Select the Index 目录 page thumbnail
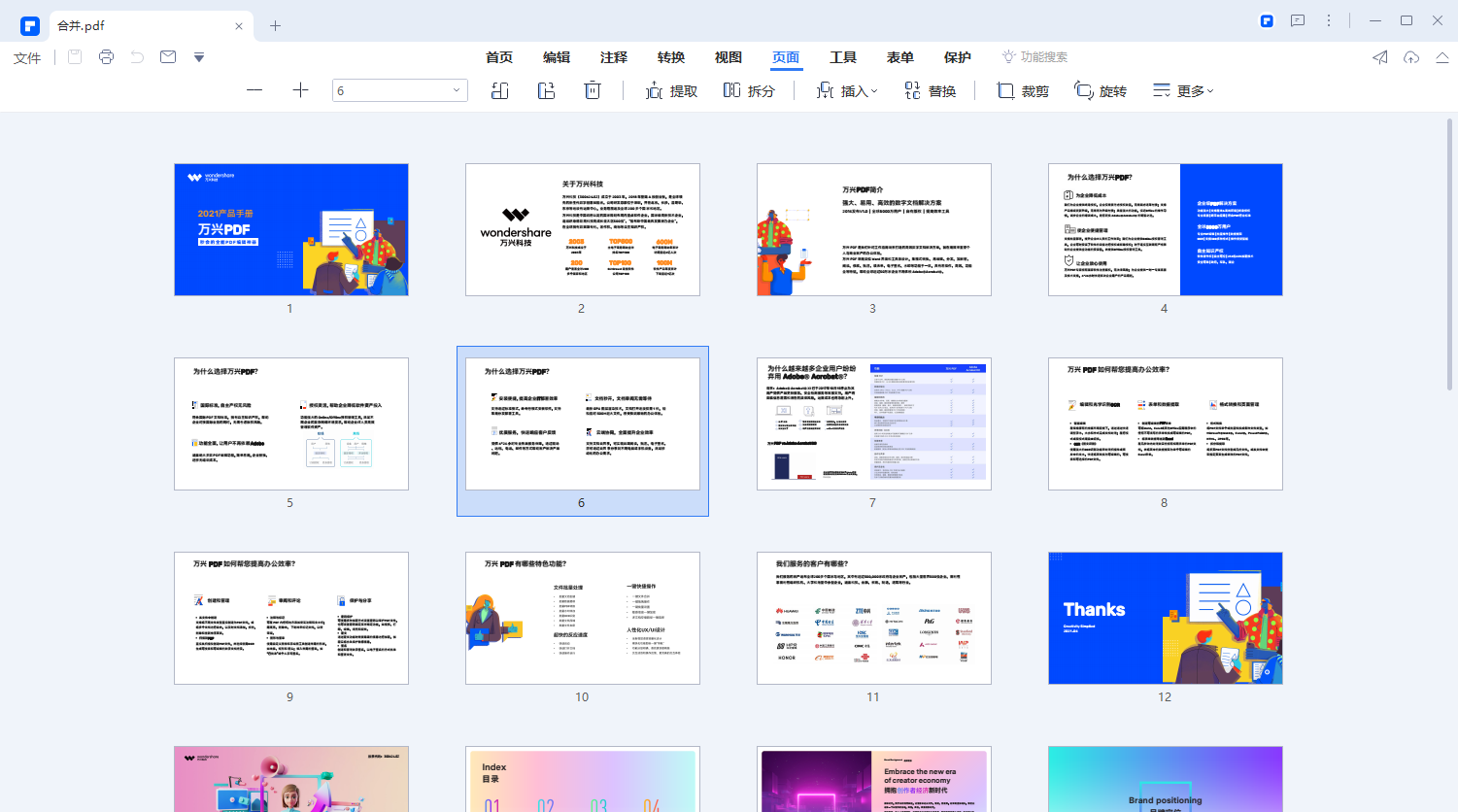 point(583,779)
